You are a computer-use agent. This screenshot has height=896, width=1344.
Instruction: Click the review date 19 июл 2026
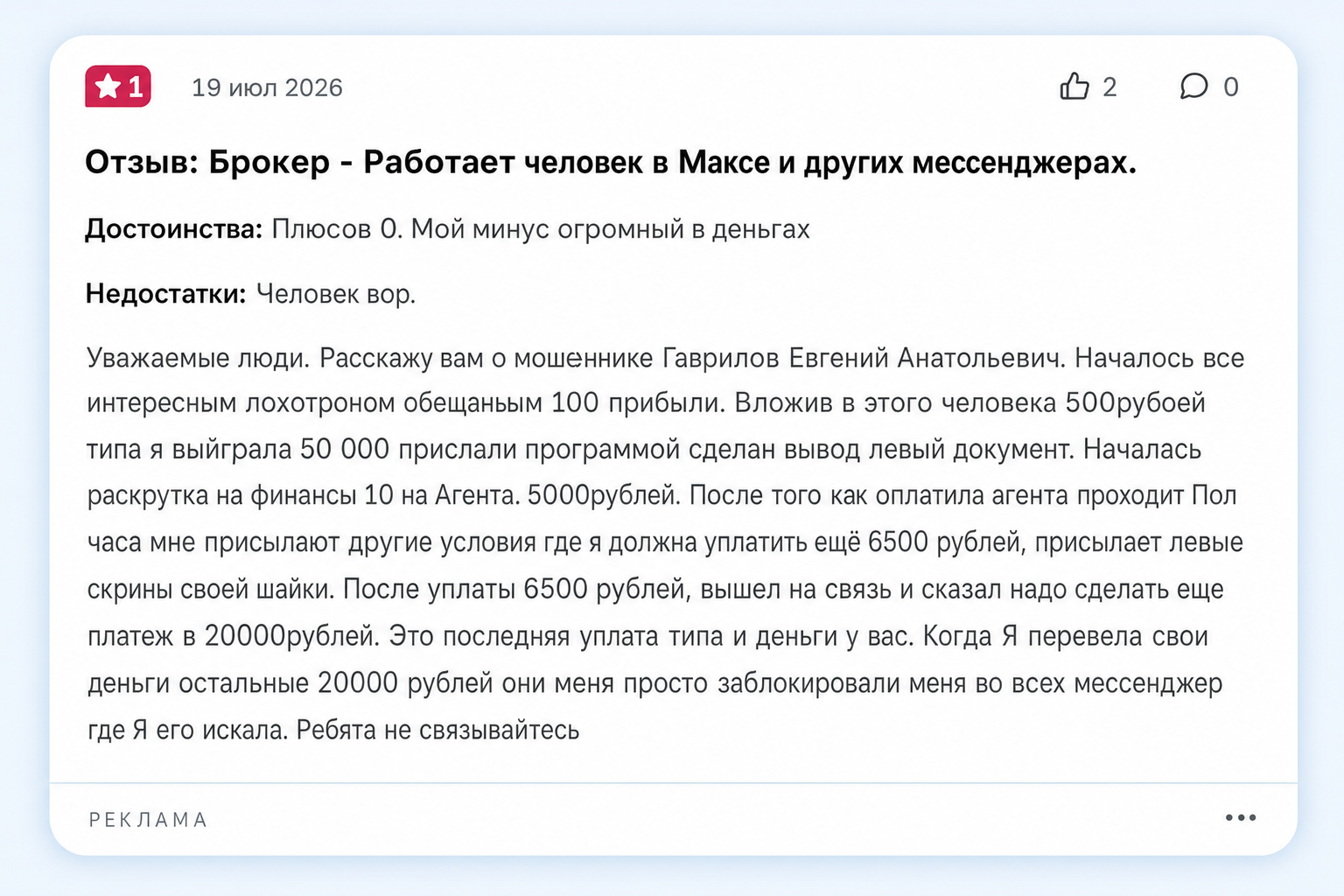[267, 87]
